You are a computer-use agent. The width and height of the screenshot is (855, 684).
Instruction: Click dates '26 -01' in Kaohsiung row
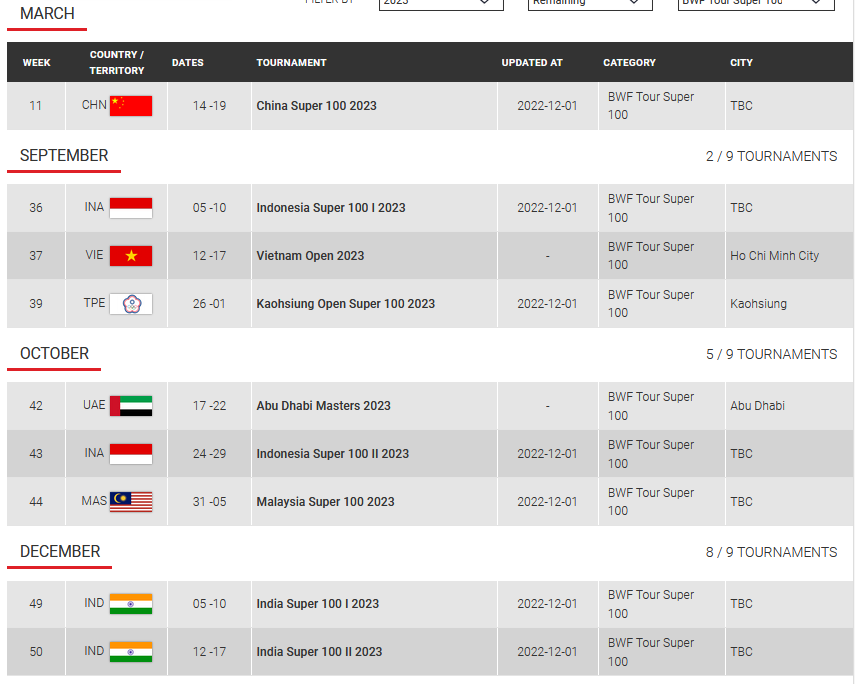pyautogui.click(x=209, y=304)
